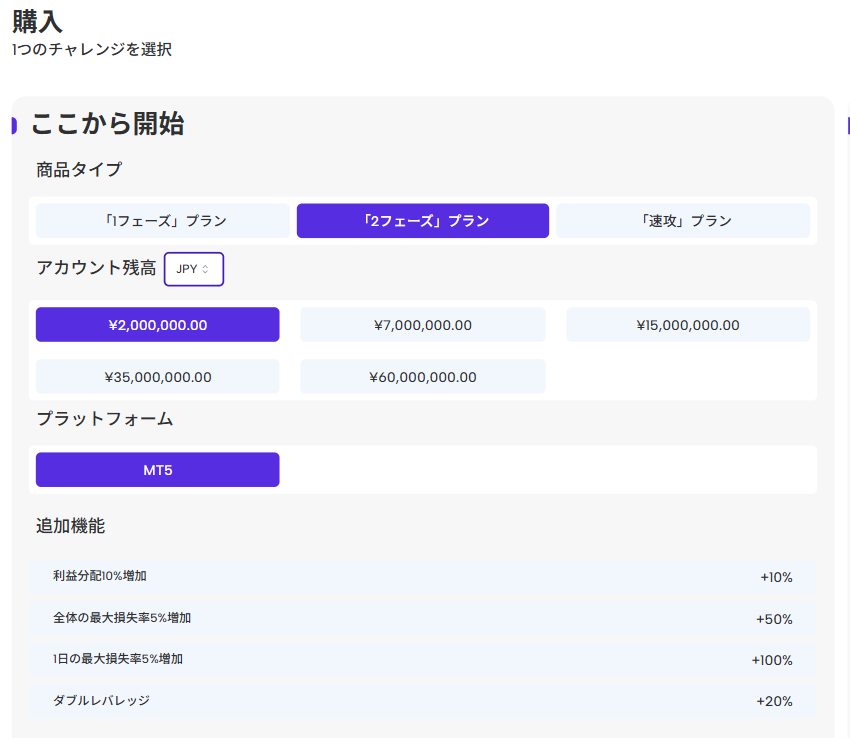Image resolution: width=850 pixels, height=738 pixels.
Task: Select the 「1フェーズ」プラン product type
Action: (163, 221)
